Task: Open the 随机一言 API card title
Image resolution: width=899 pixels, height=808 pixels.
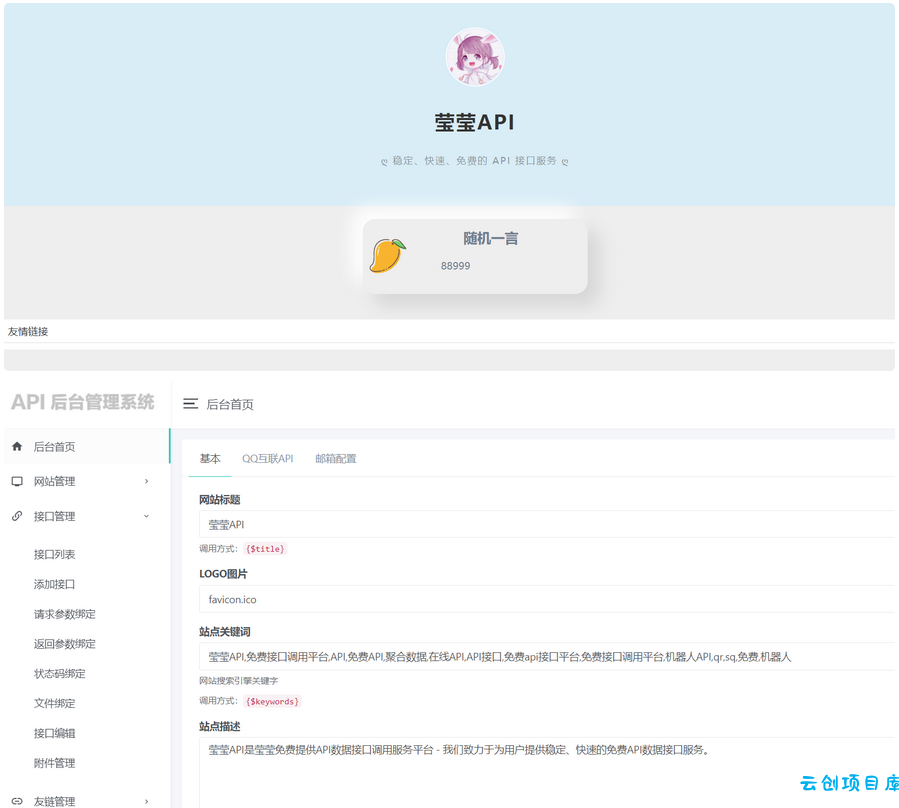Action: coord(491,238)
